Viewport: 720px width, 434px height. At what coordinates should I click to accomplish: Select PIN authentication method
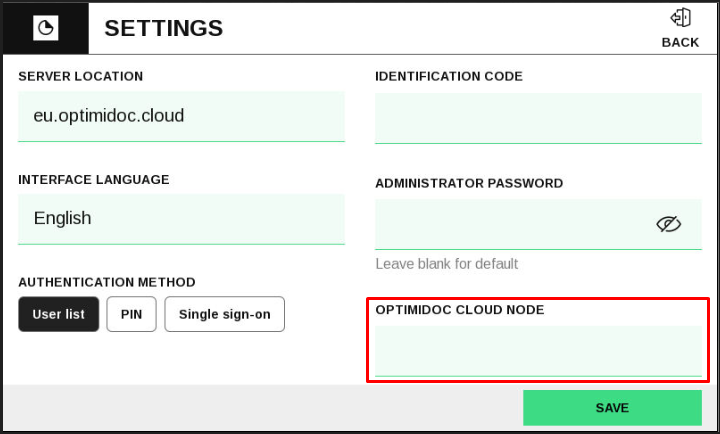(131, 314)
